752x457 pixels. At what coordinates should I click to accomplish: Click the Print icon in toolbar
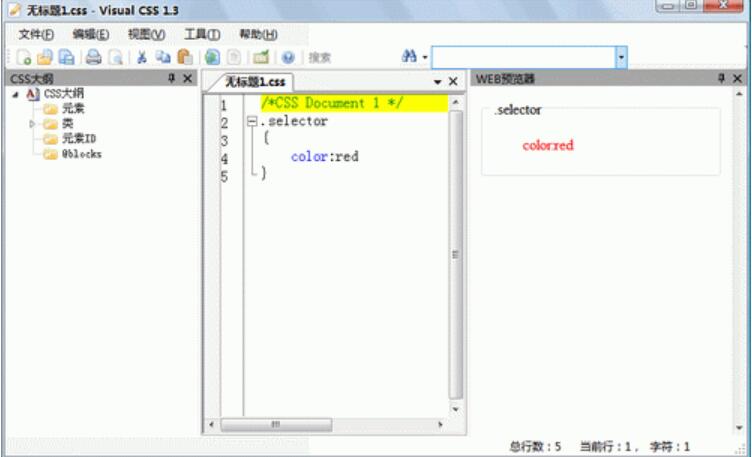(93, 58)
